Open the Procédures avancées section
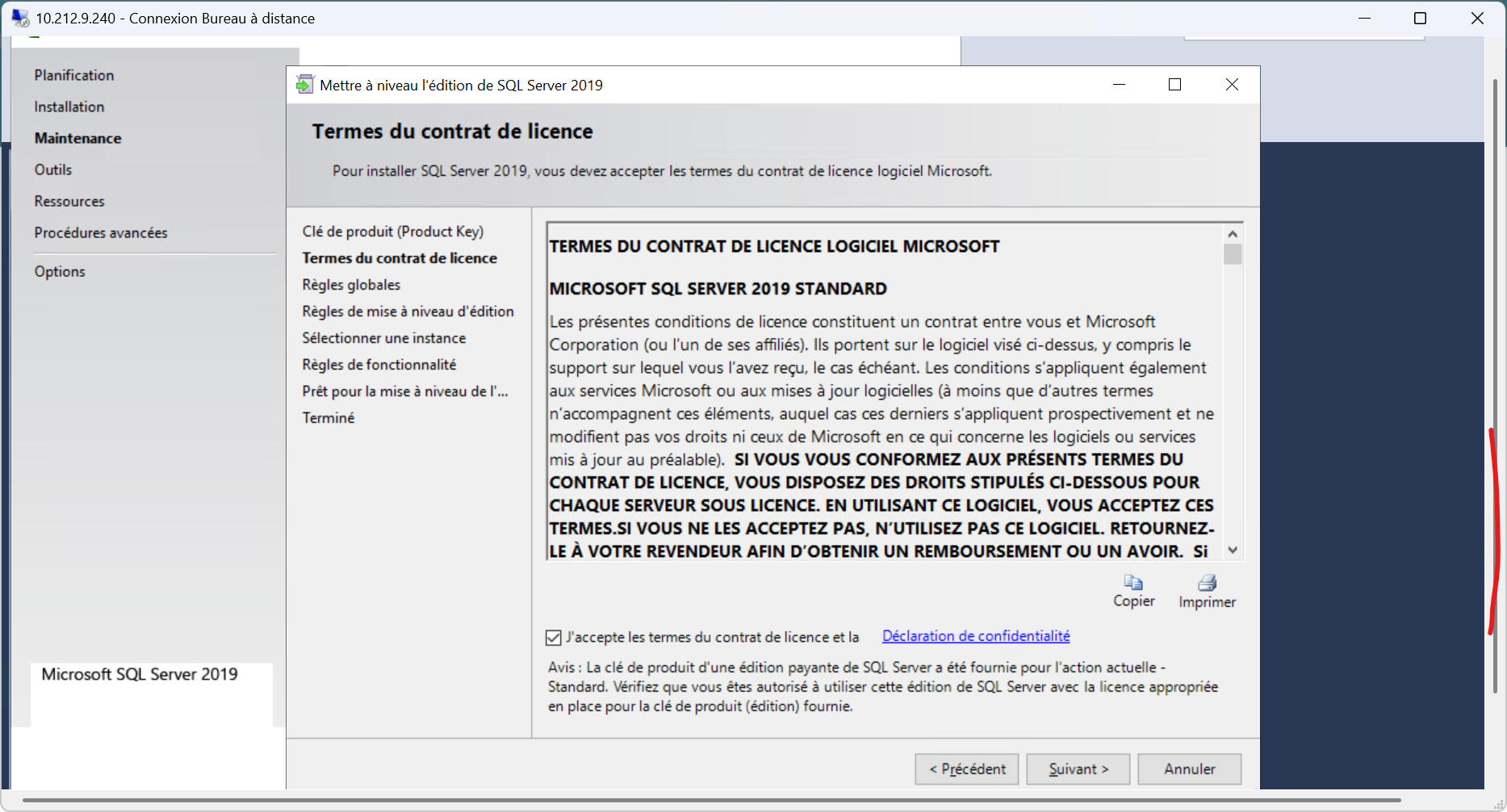 pos(101,232)
